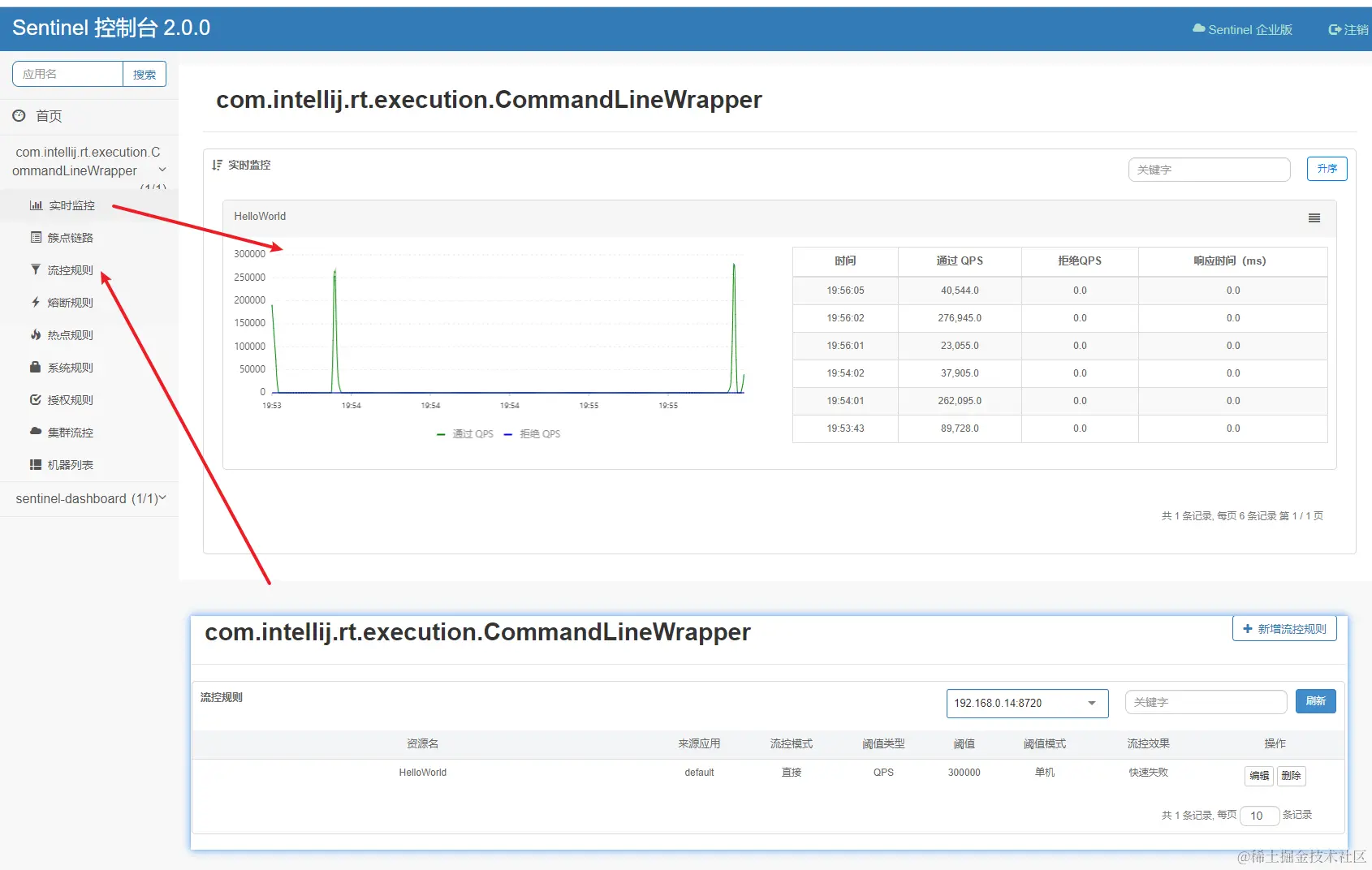Screen dimensions: 1372x870
Task: Click the 关键字 keyword search field
Action: click(1209, 169)
